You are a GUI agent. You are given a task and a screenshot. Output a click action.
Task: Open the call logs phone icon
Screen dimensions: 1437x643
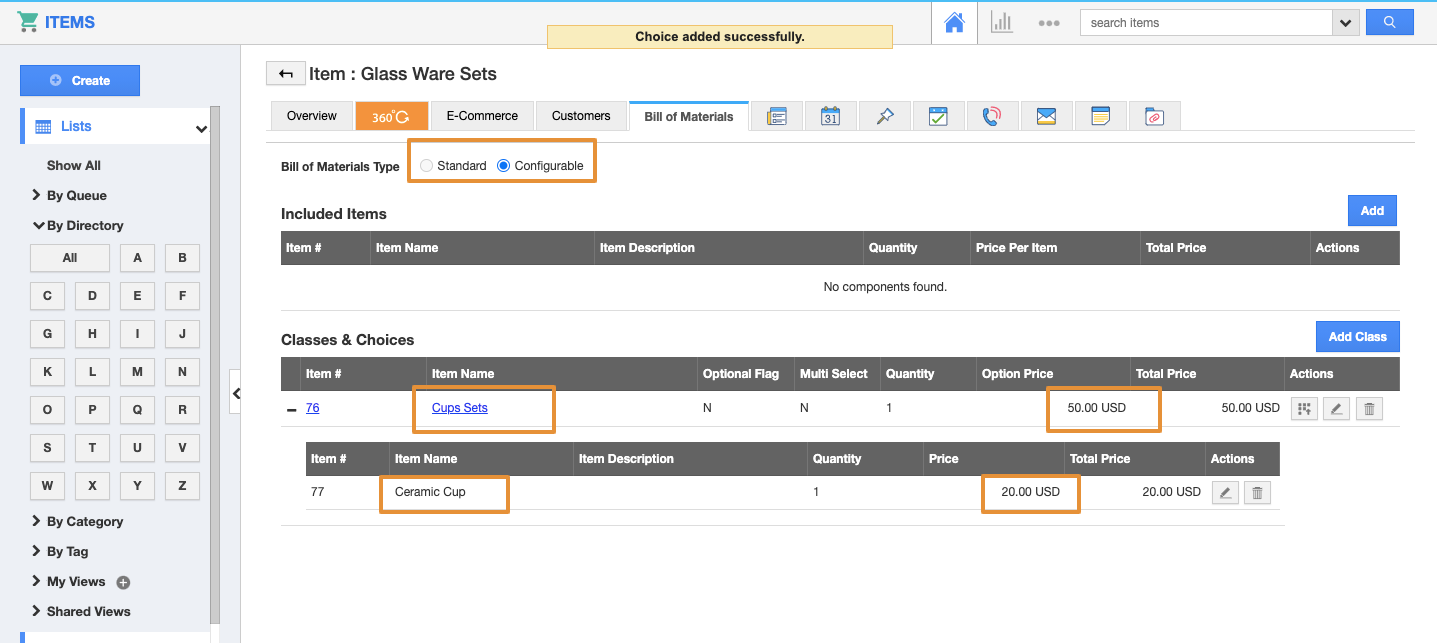pos(991,116)
